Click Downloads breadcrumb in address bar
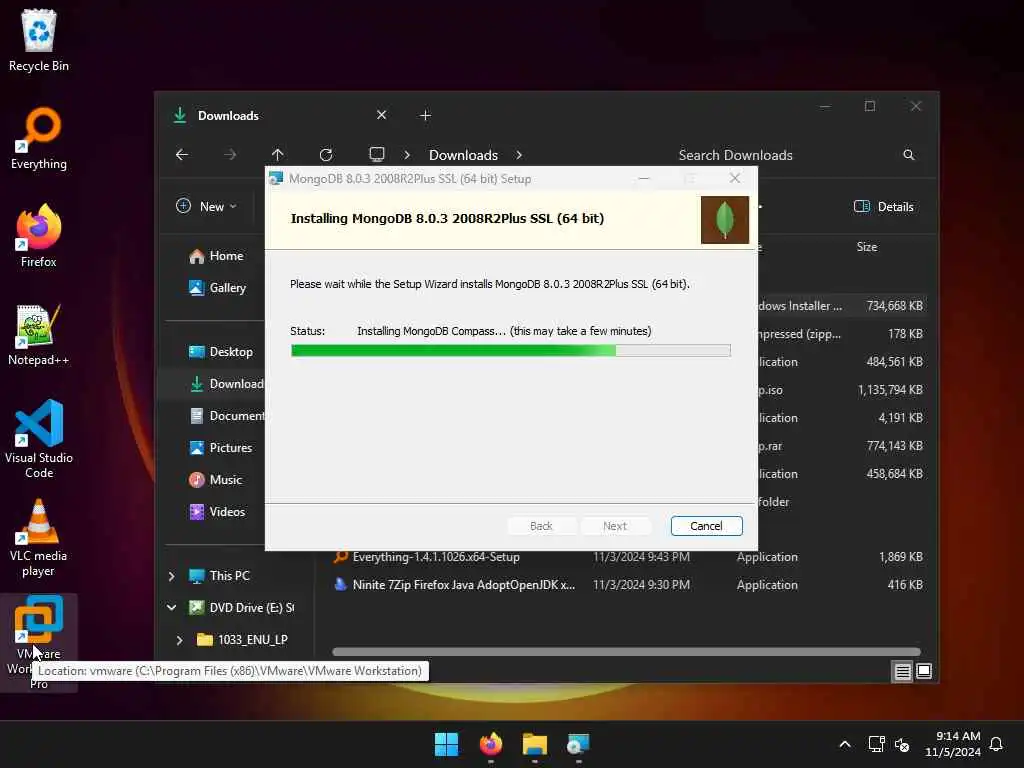 tap(463, 155)
